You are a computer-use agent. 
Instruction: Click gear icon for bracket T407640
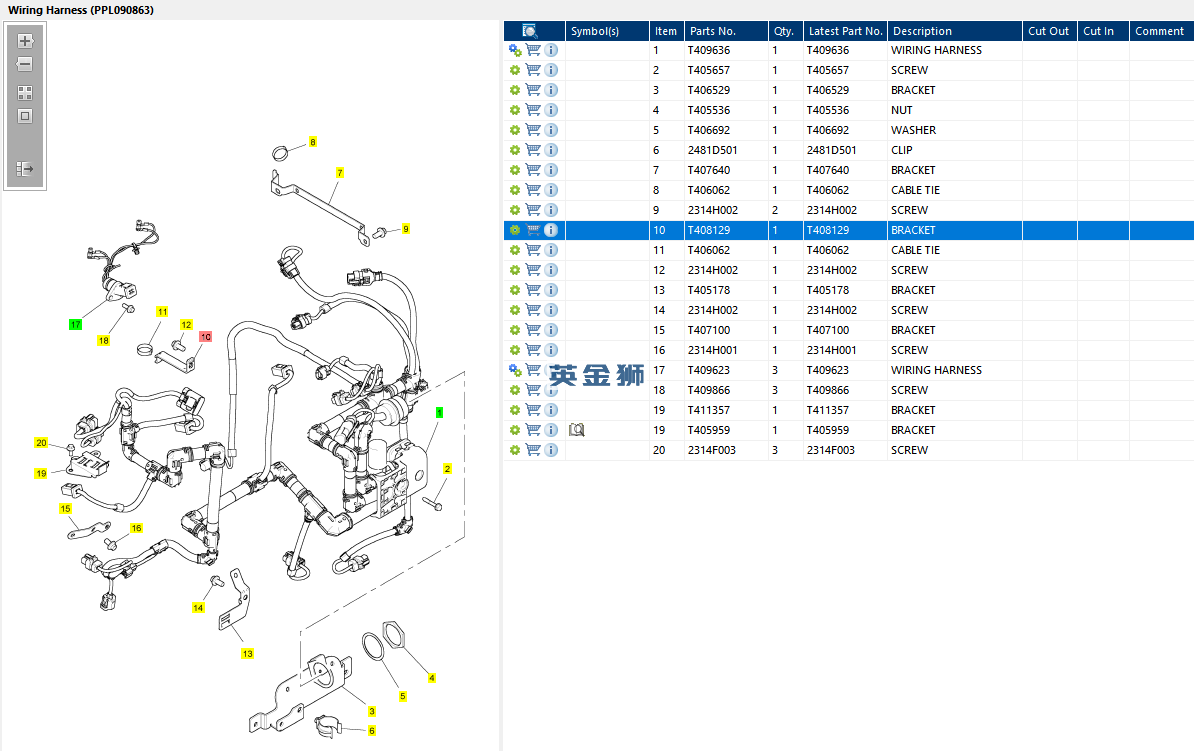click(515, 170)
